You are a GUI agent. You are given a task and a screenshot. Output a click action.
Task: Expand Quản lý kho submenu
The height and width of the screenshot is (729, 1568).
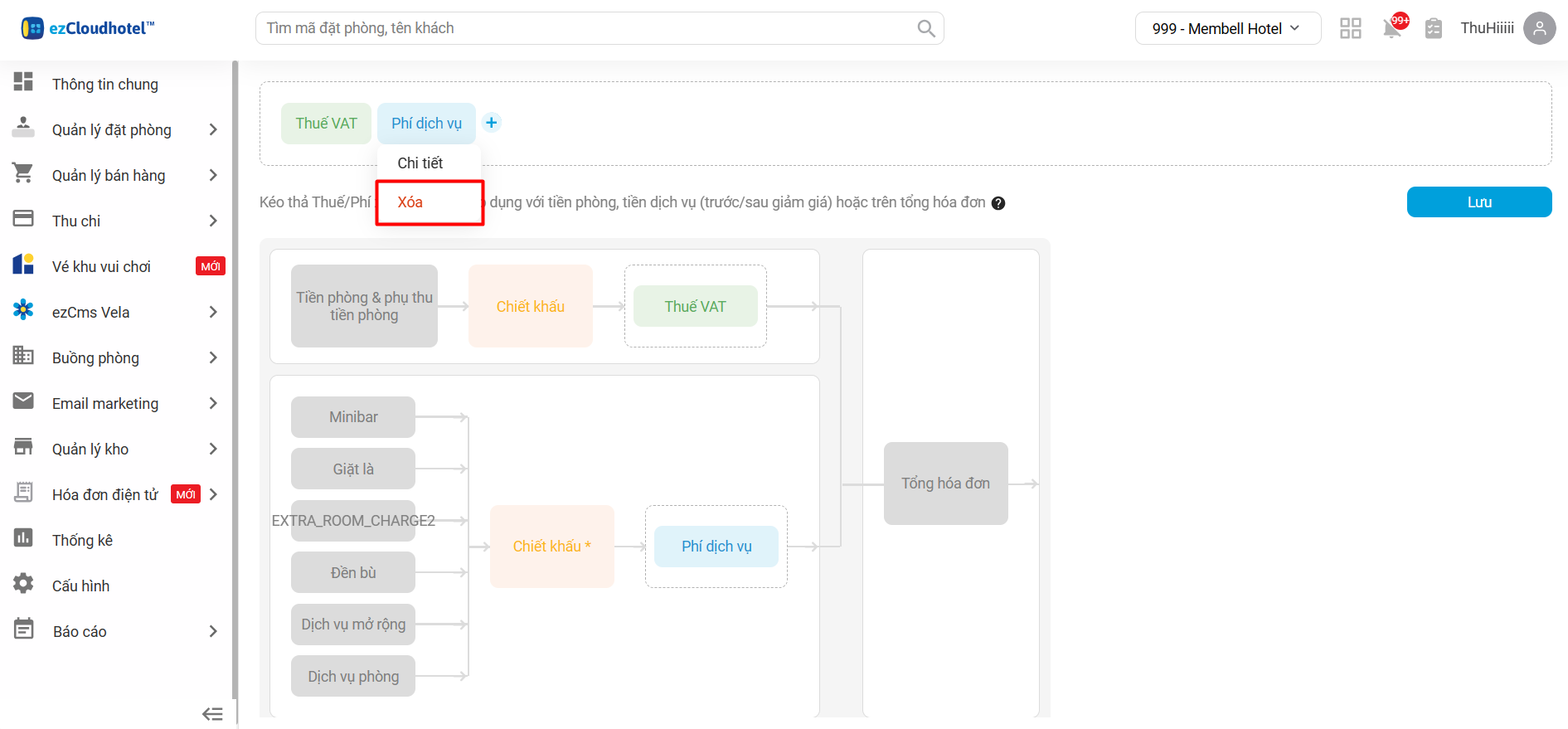pos(213,449)
